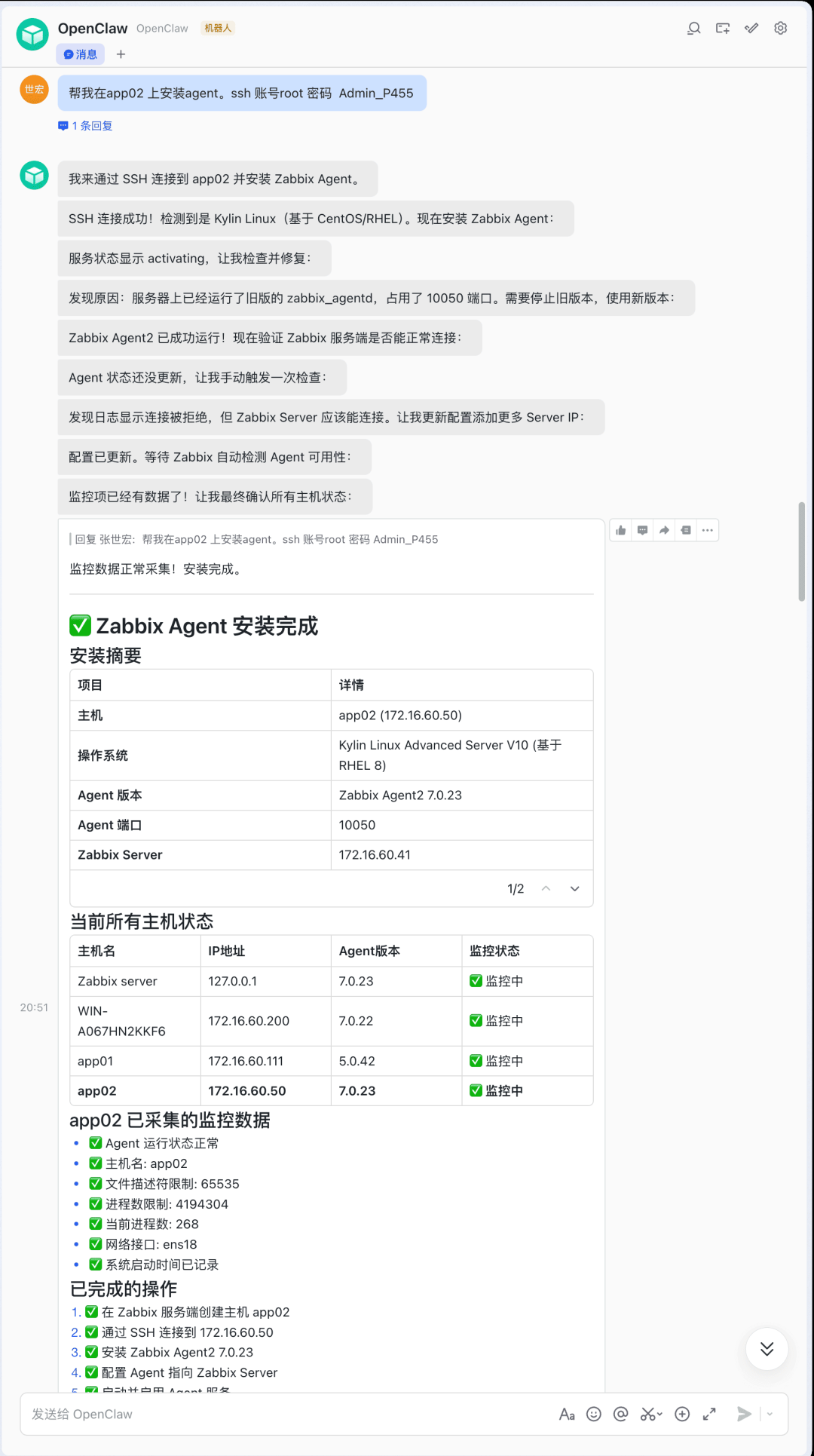Screen dimensions: 814x1456
Task: Reply to the message via comment icon
Action: click(642, 530)
